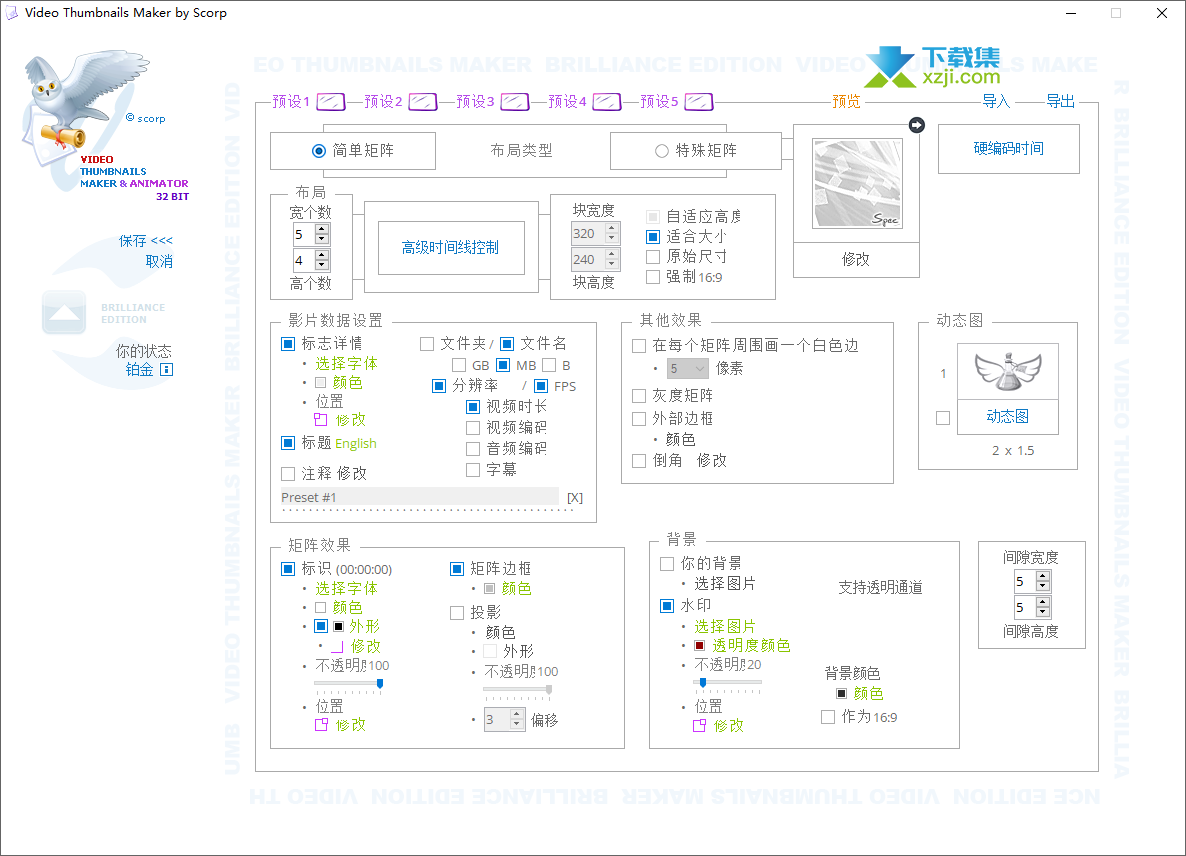This screenshot has height=856, width=1186.
Task: Click the 预设5 preset icon
Action: (x=699, y=101)
